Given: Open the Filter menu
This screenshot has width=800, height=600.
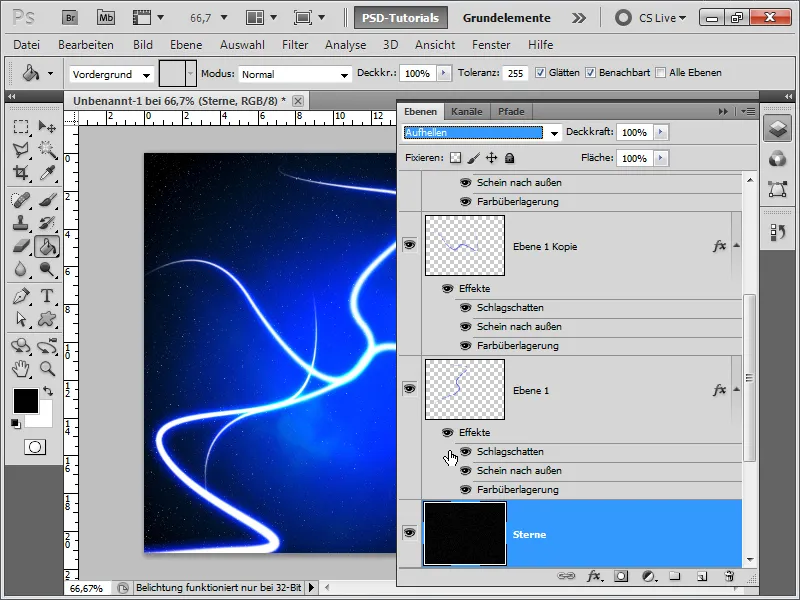Looking at the screenshot, I should 295,45.
